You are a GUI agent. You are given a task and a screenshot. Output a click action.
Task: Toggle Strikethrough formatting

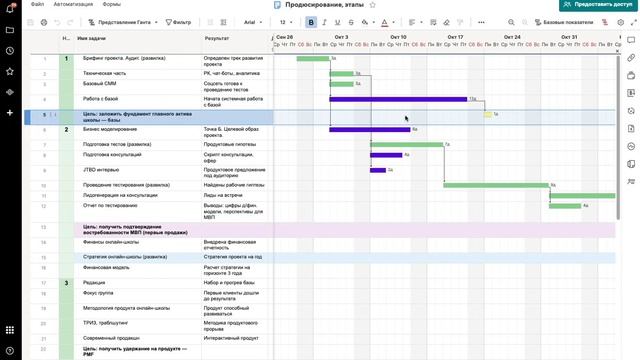tap(351, 22)
